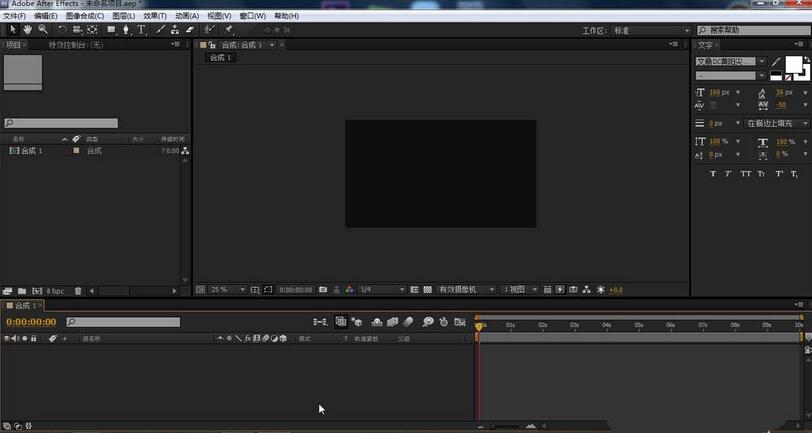This screenshot has width=812, height=433.
Task: Select the Brush tool
Action: point(160,30)
